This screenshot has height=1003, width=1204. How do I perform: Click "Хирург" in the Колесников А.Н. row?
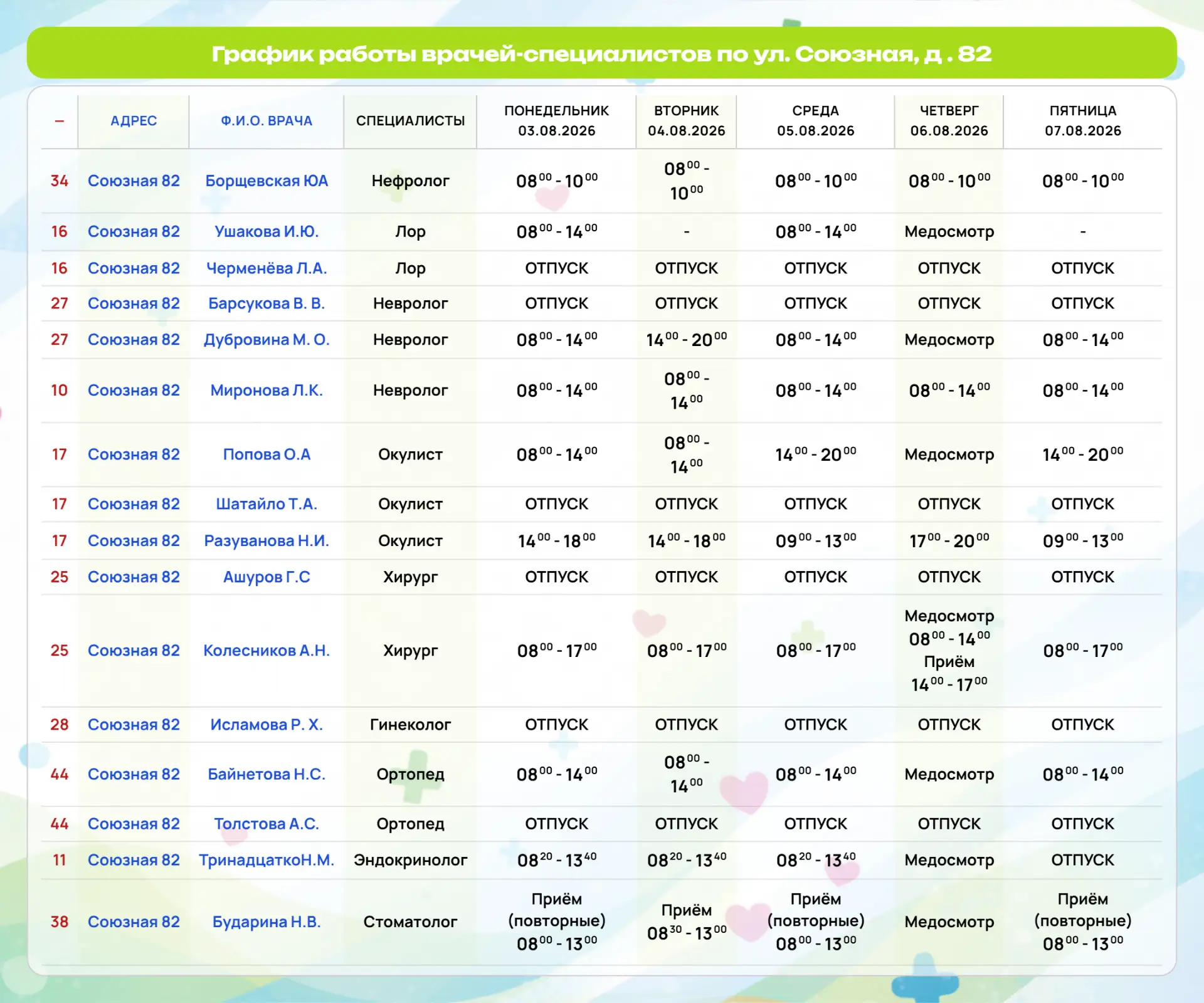[411, 651]
